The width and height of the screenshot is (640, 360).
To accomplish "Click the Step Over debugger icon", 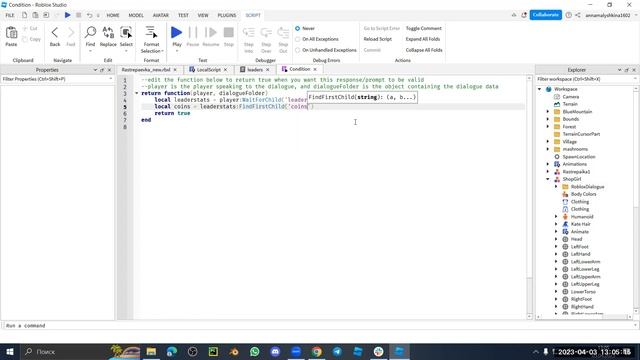I will (266, 33).
